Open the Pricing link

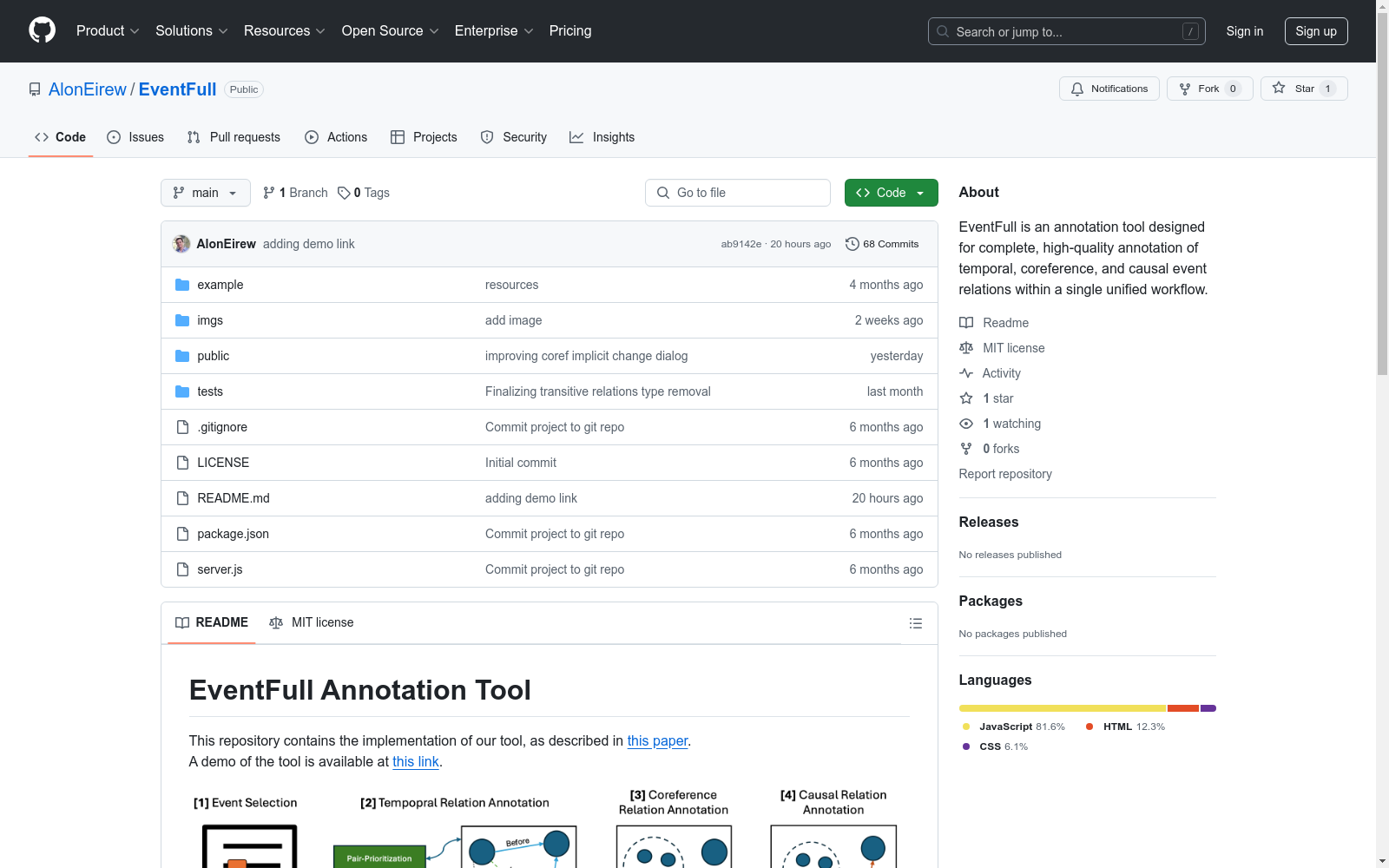(570, 30)
